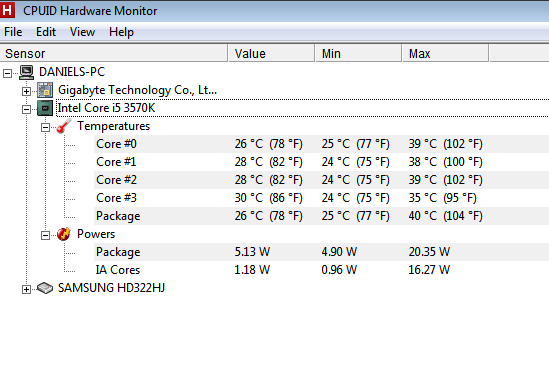Click Package power max 20.35 W

[x=429, y=252]
